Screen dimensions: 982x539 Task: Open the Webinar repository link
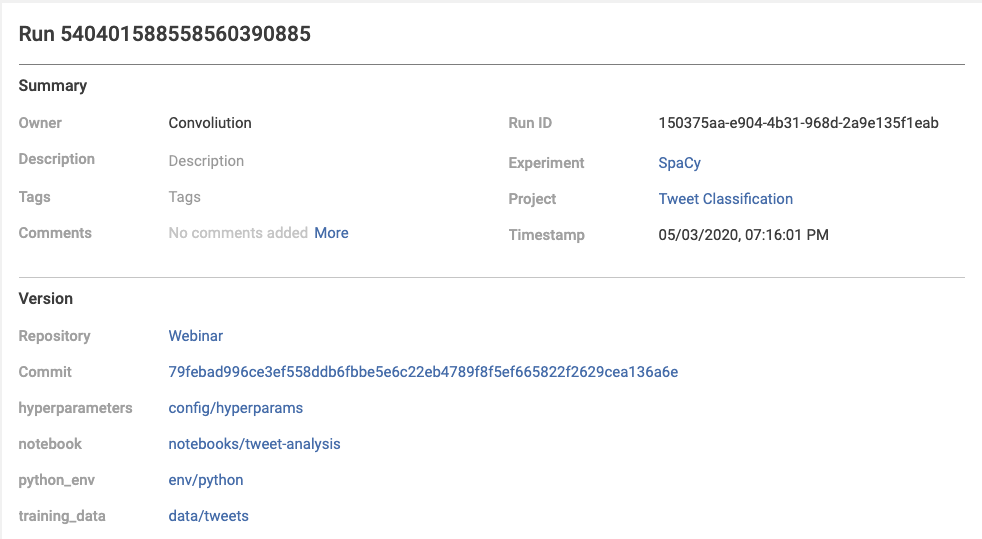[195, 336]
